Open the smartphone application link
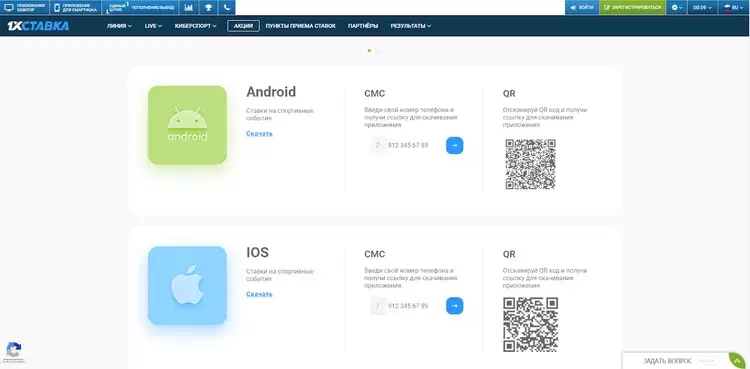The image size is (750, 369). (76, 7)
